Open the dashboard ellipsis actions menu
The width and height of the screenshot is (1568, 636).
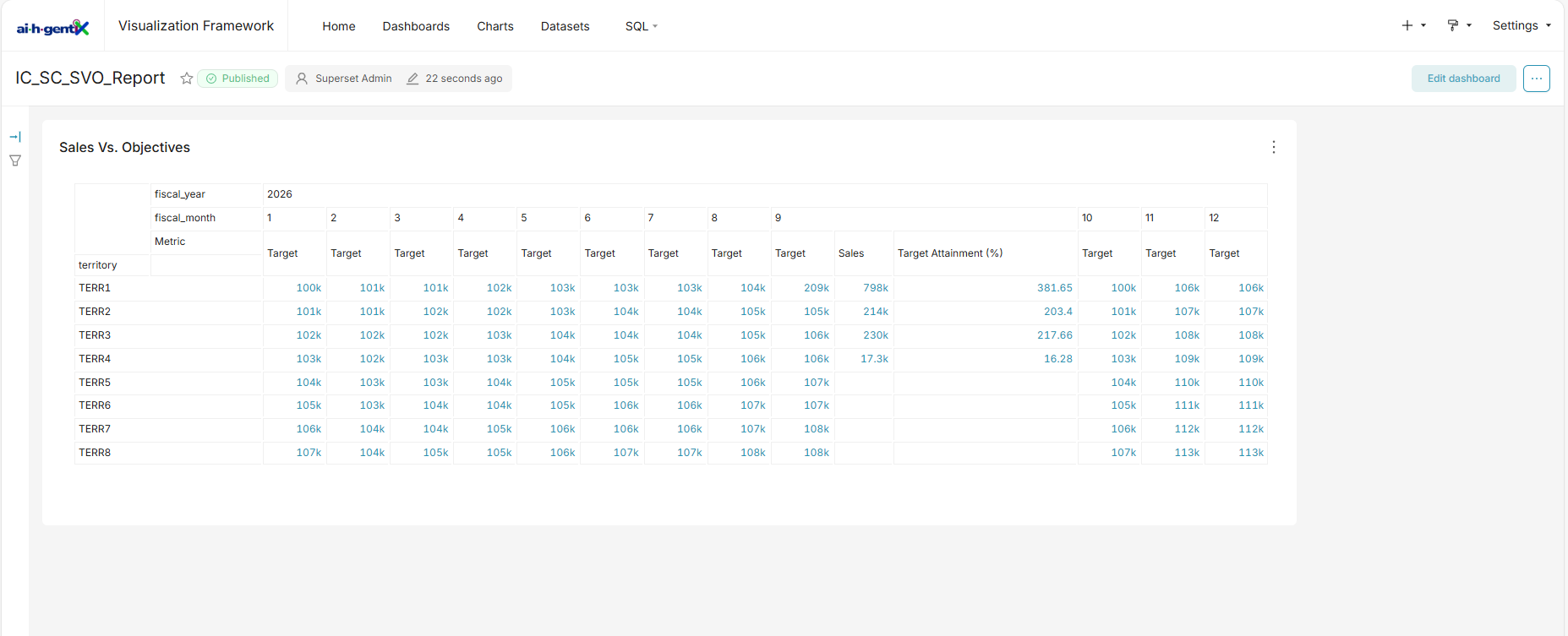(1537, 79)
